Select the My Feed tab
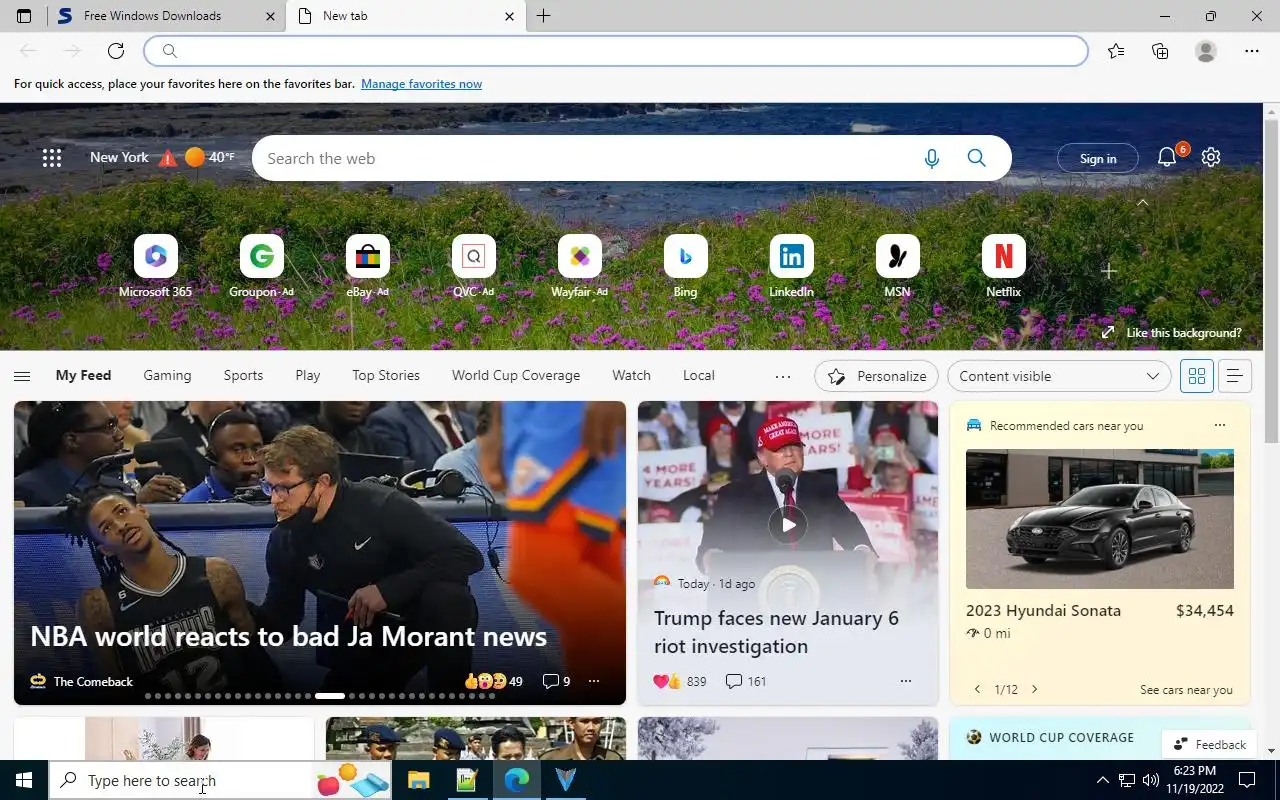1280x800 pixels. [x=83, y=376]
